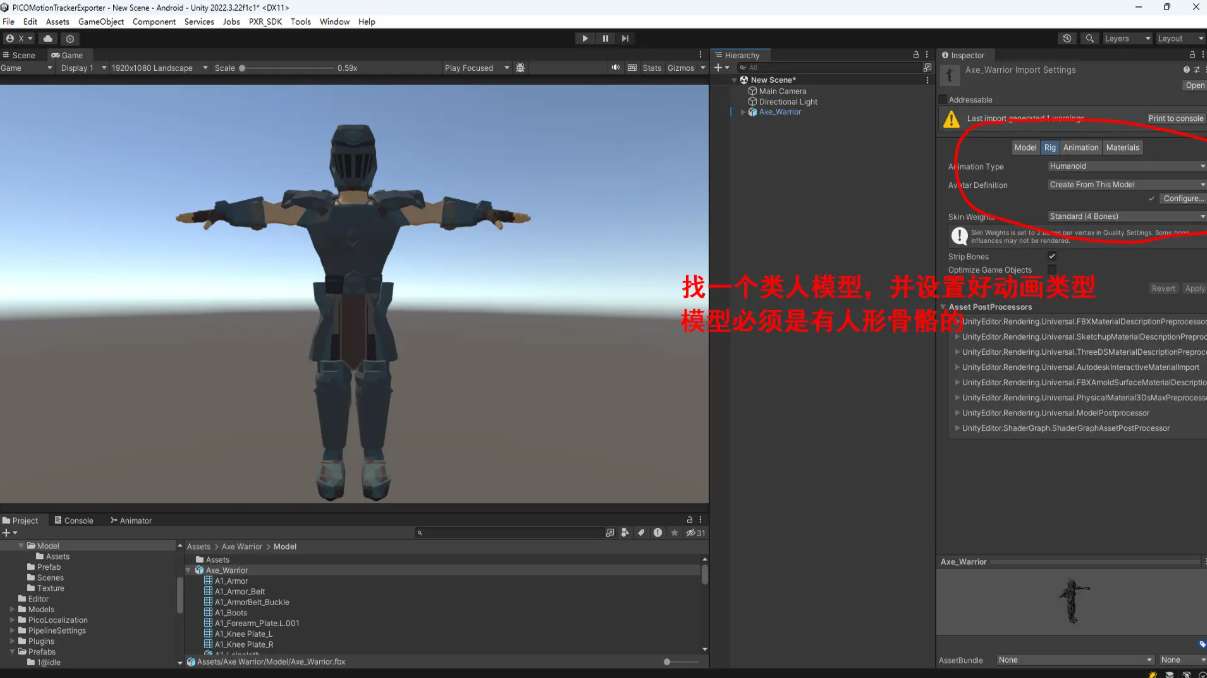The image size is (1207, 678).
Task: Click the Configure... button
Action: coord(1182,199)
